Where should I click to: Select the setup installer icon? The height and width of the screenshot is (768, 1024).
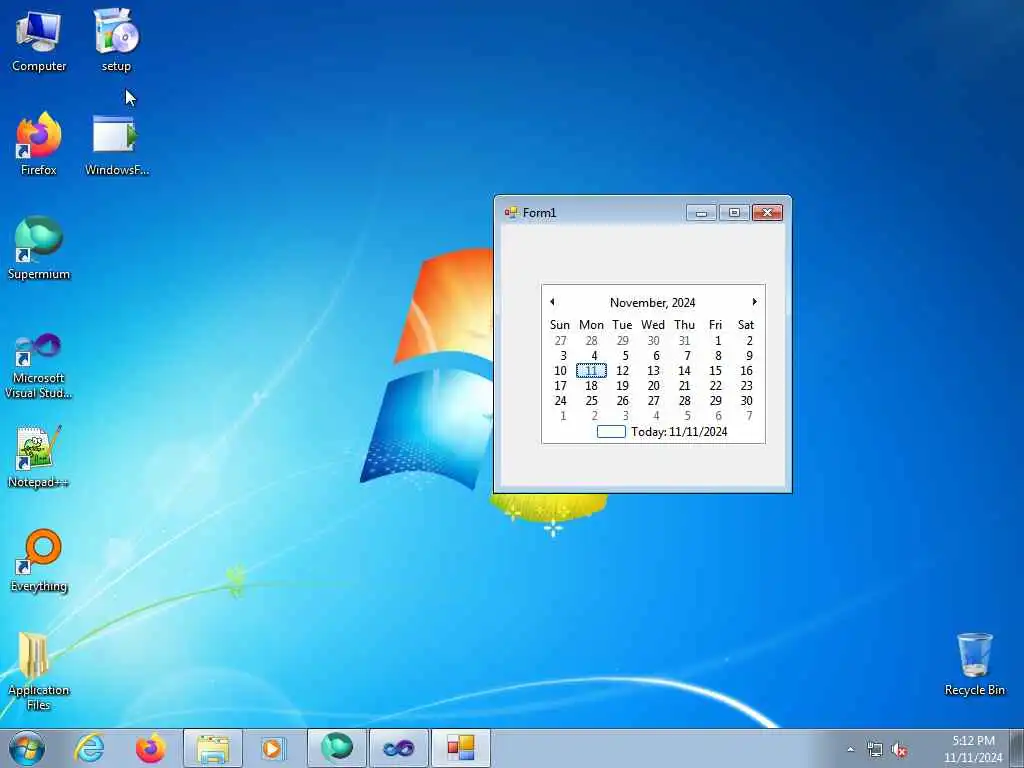[116, 40]
